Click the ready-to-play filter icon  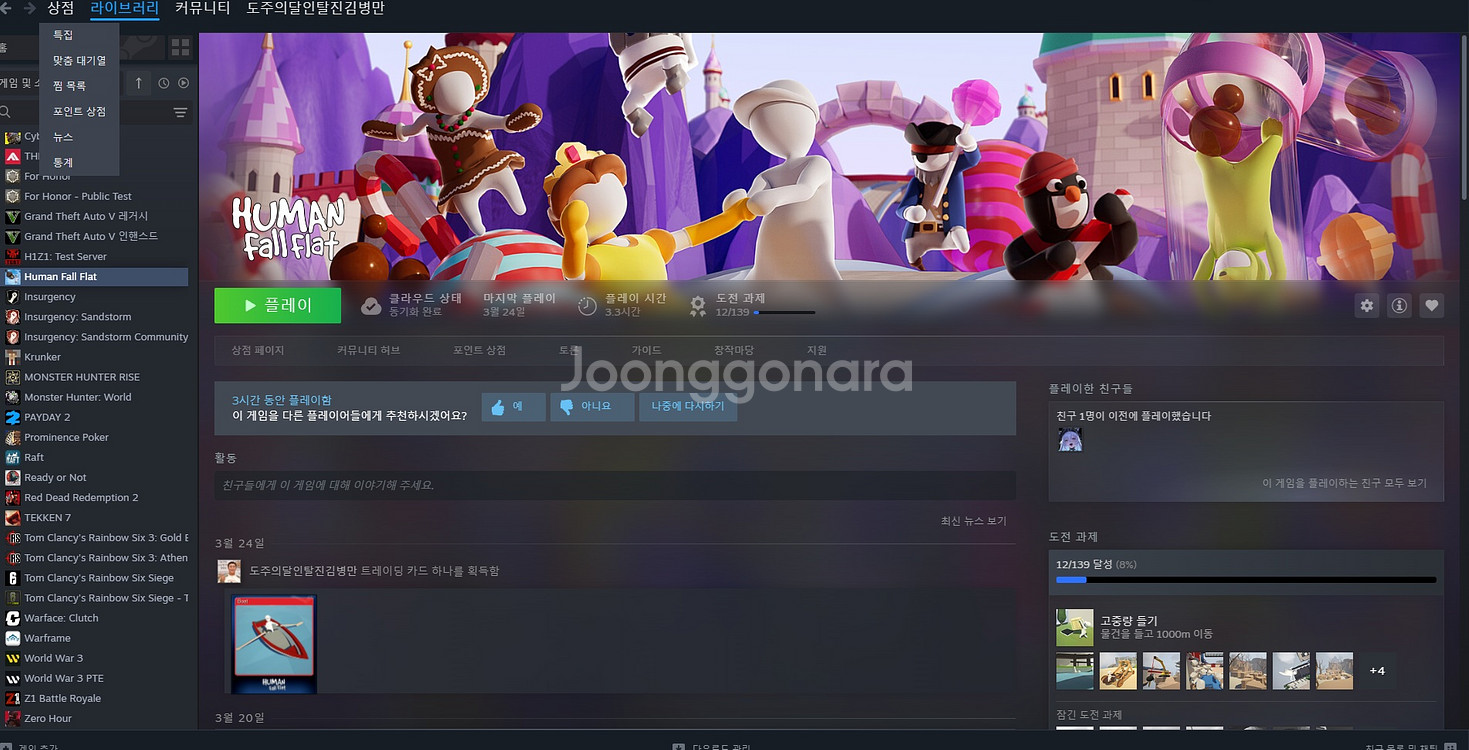183,83
